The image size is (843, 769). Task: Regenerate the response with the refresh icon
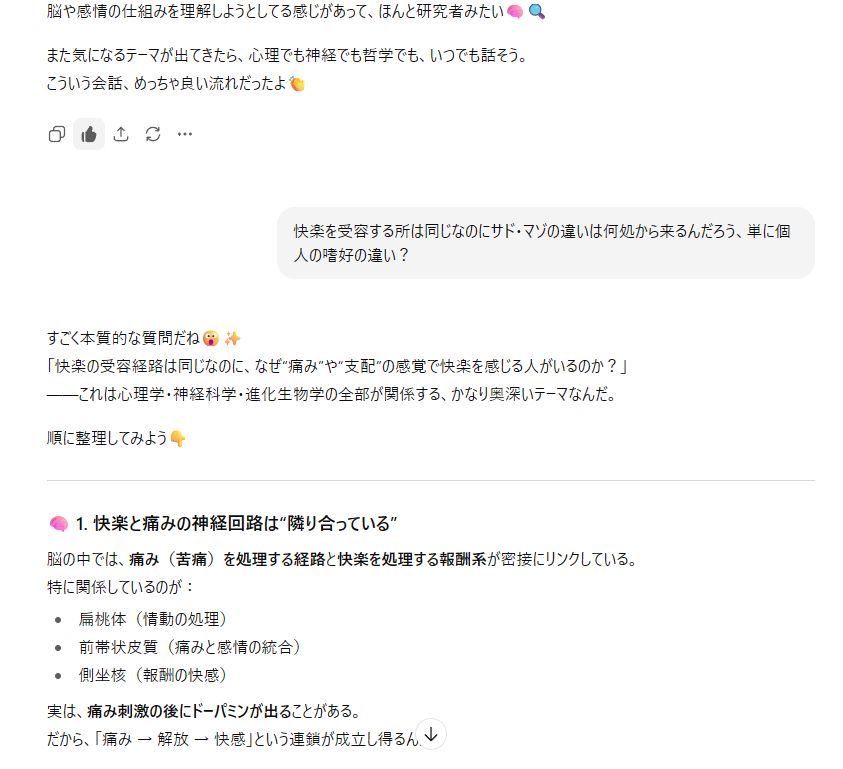pos(153,134)
